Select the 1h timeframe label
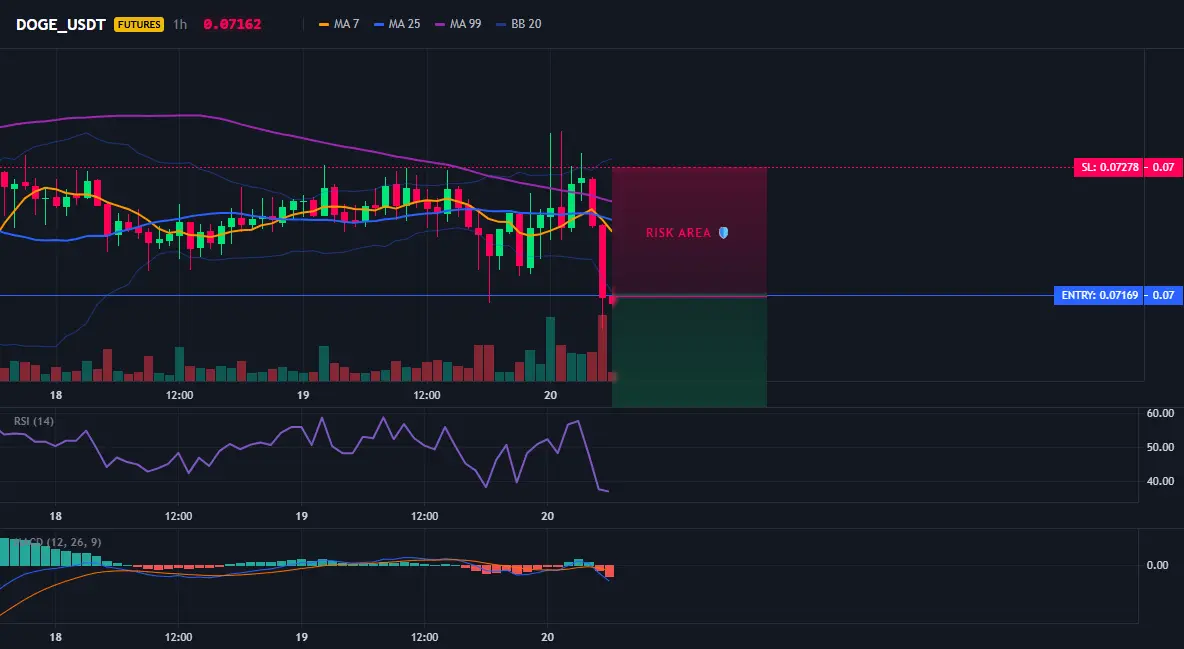 tap(180, 24)
